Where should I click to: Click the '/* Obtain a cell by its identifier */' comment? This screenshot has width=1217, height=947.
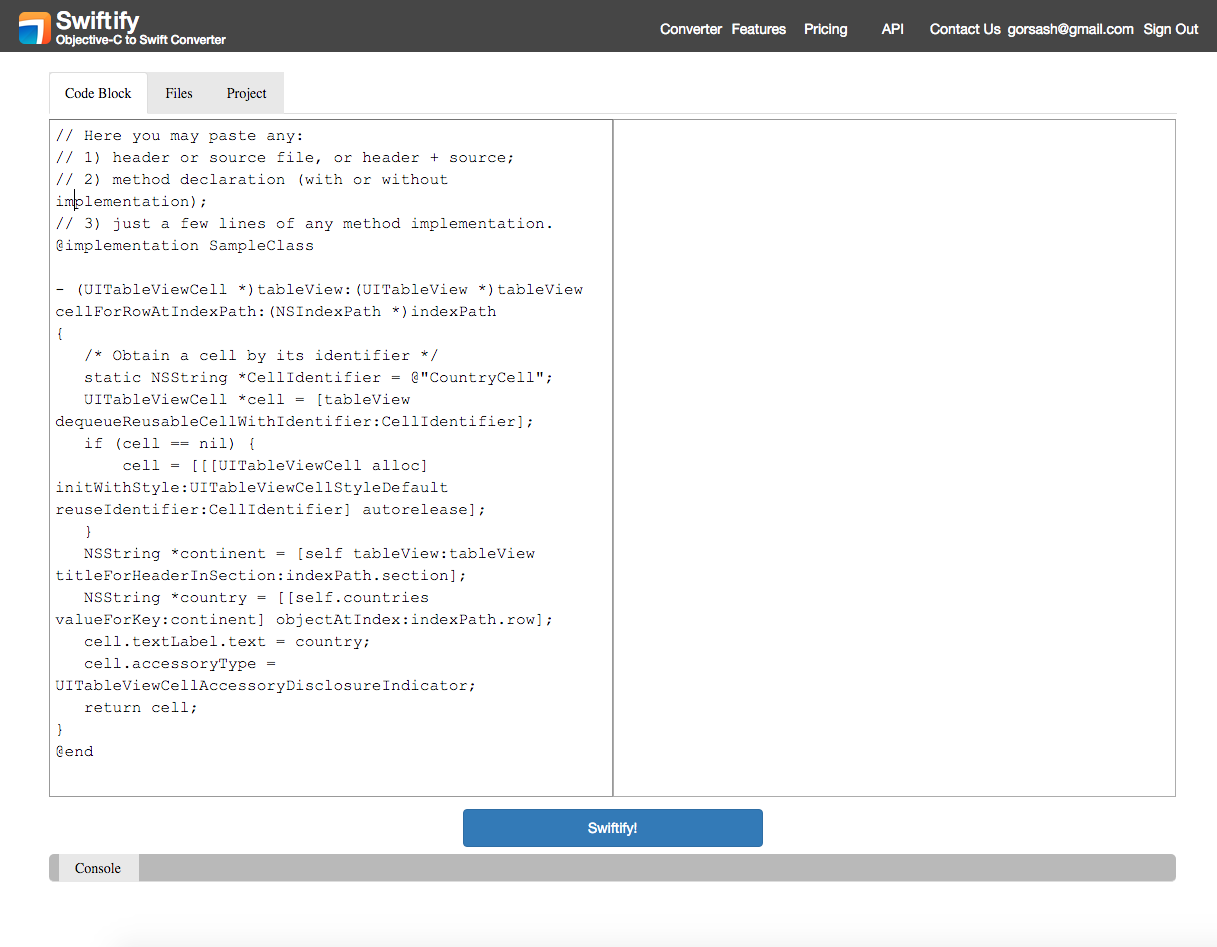(x=261, y=355)
